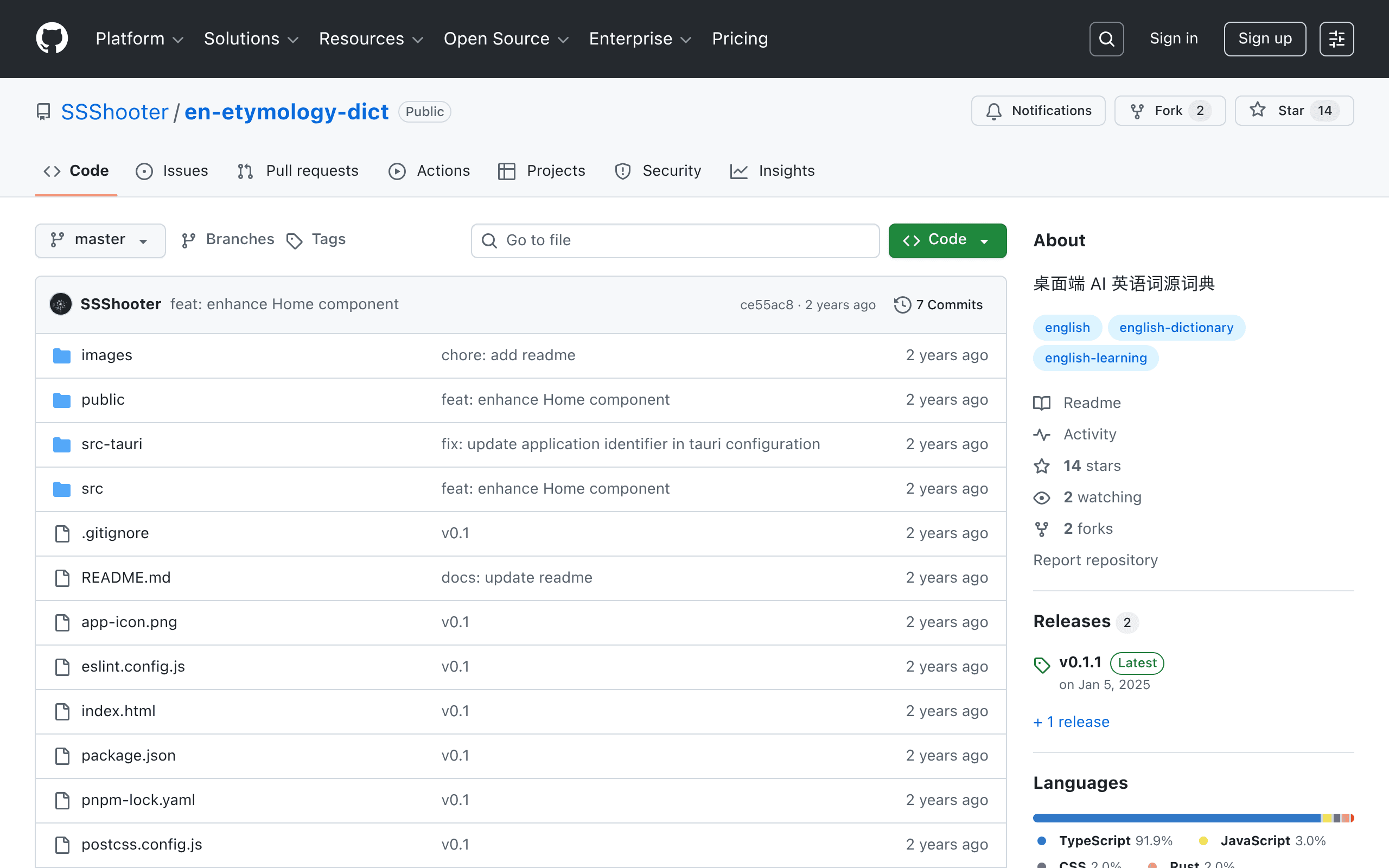Star the en-etymology-dict repository
The width and height of the screenshot is (1389, 868).
pyautogui.click(x=1294, y=111)
